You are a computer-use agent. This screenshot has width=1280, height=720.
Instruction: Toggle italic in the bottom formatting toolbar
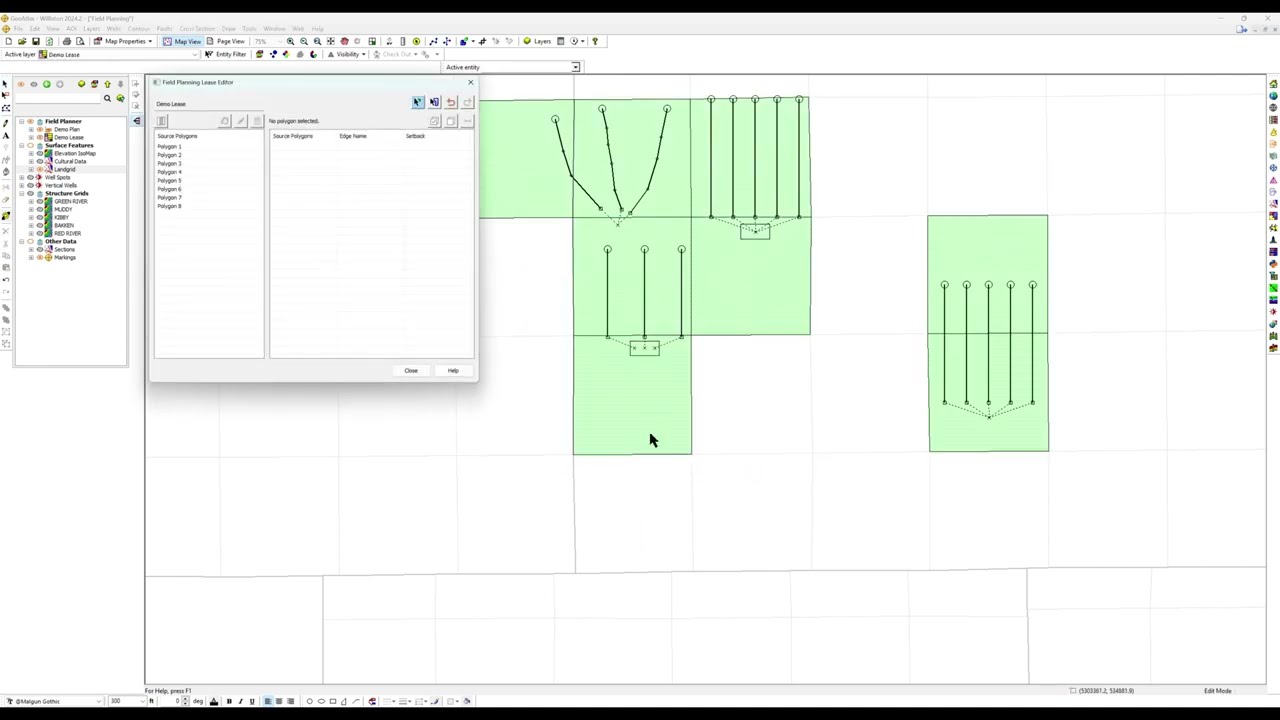240,701
